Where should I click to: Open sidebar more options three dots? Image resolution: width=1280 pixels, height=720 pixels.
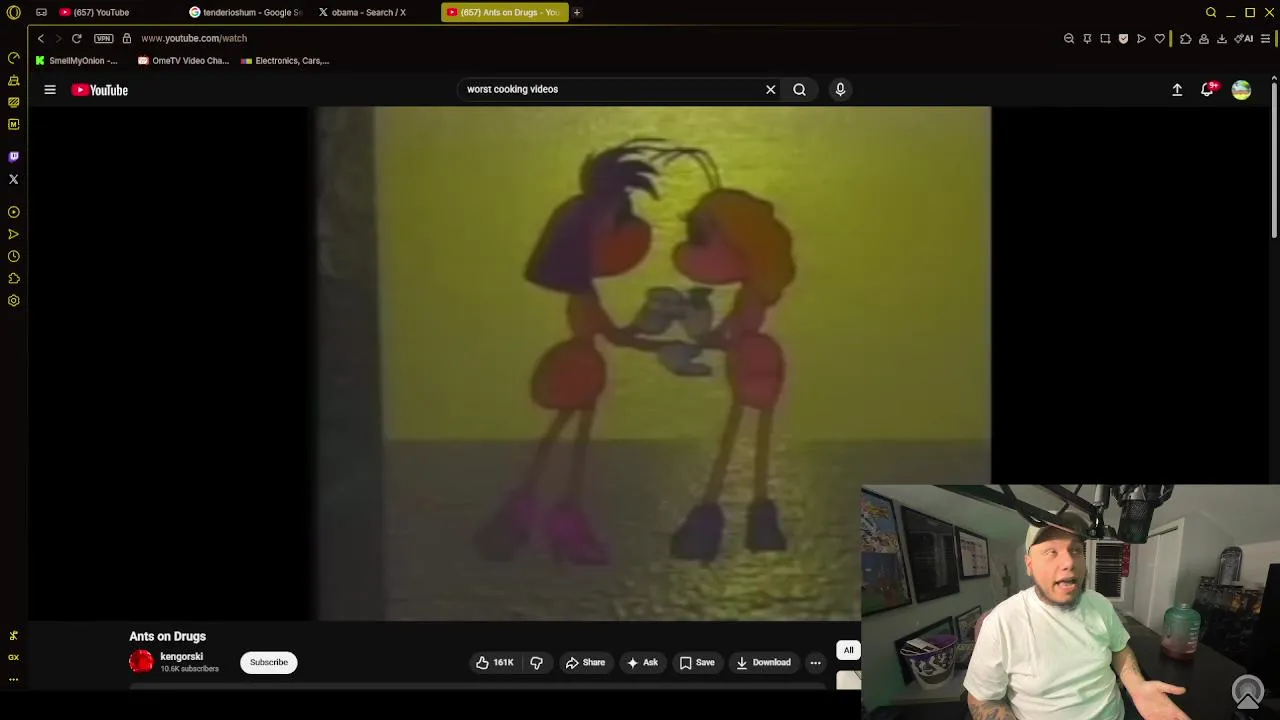[14, 679]
